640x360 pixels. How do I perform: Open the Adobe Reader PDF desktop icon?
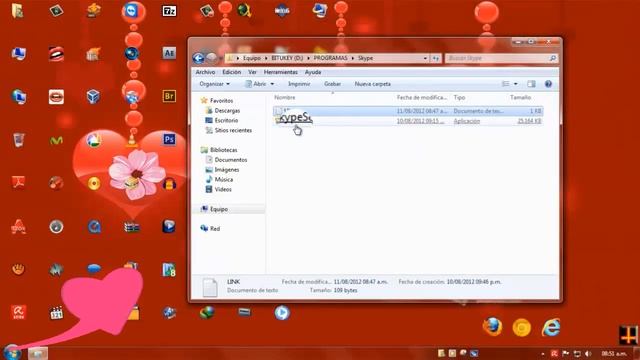pos(18,182)
